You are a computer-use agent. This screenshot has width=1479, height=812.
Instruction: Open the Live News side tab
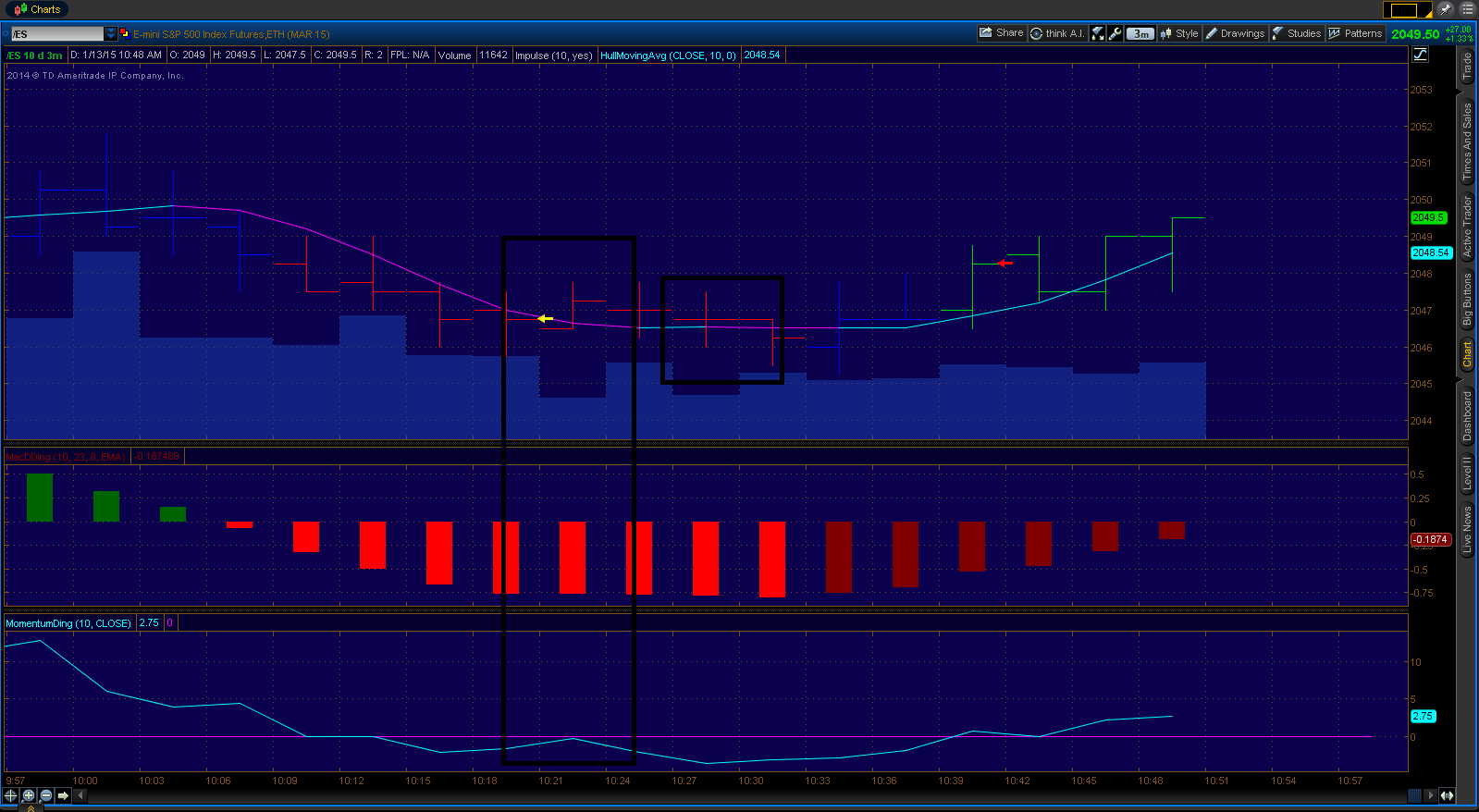pos(1467,530)
